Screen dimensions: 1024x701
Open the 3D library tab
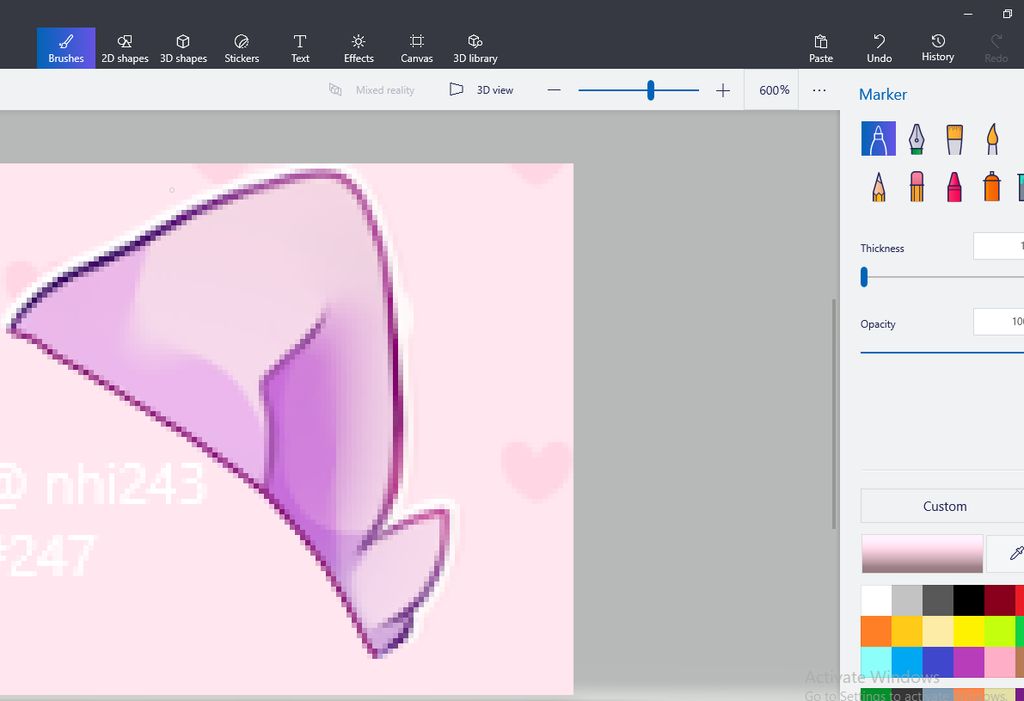click(475, 49)
